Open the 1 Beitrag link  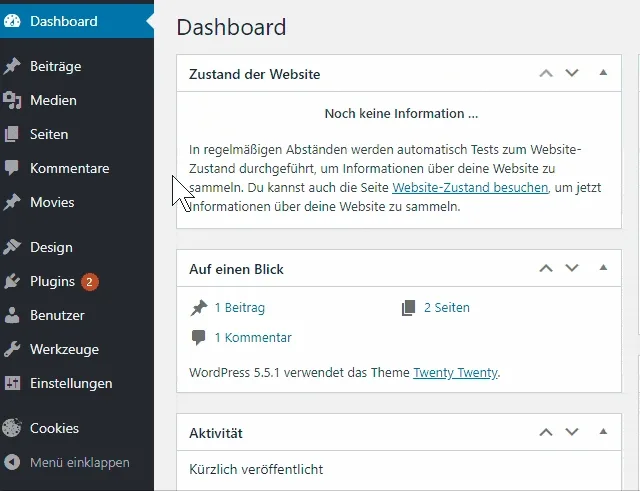(240, 307)
